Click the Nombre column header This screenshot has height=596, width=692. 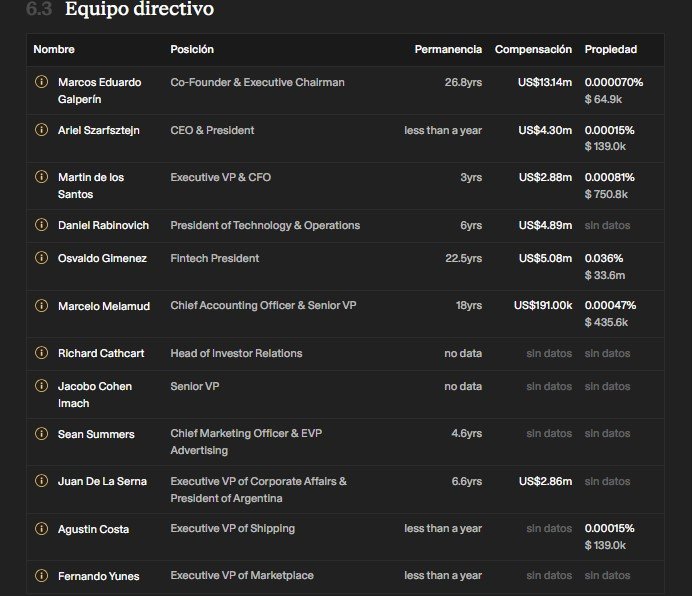pyautogui.click(x=54, y=49)
